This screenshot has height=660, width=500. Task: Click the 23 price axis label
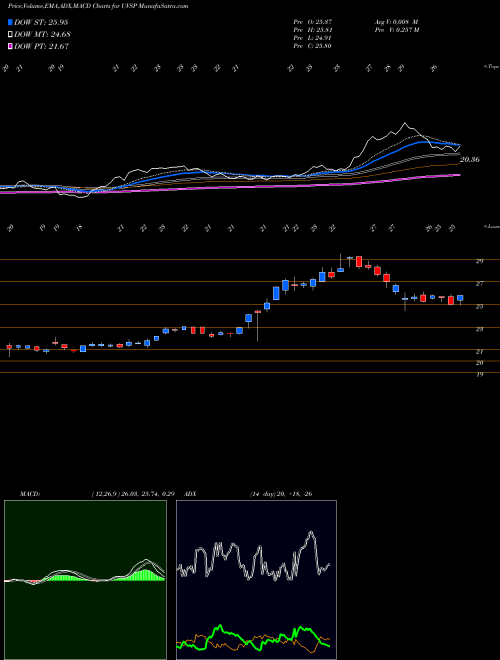[479, 329]
